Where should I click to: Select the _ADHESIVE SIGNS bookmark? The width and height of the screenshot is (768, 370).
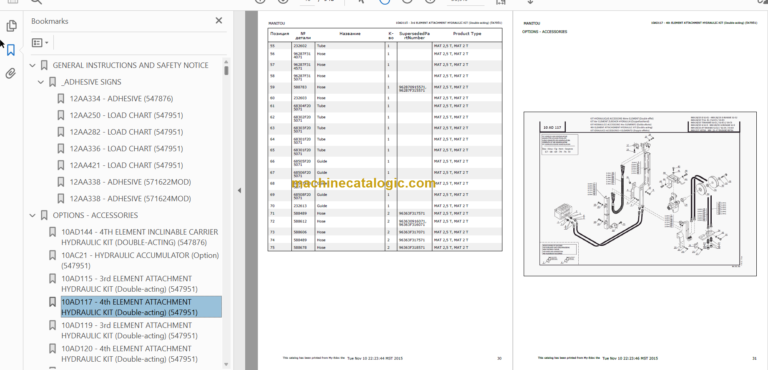91,82
